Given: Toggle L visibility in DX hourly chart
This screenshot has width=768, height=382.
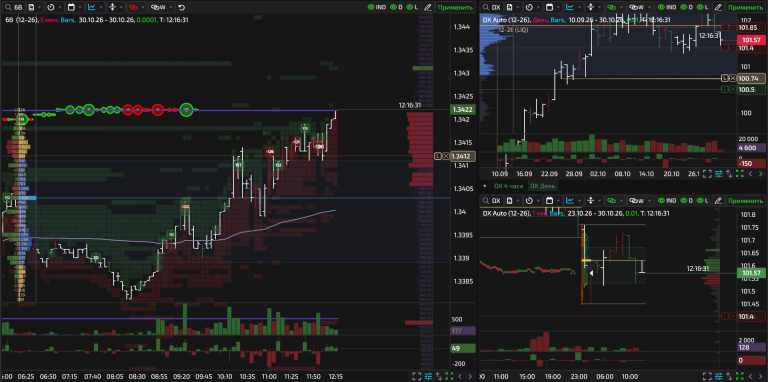Looking at the screenshot, I should pos(702,200).
